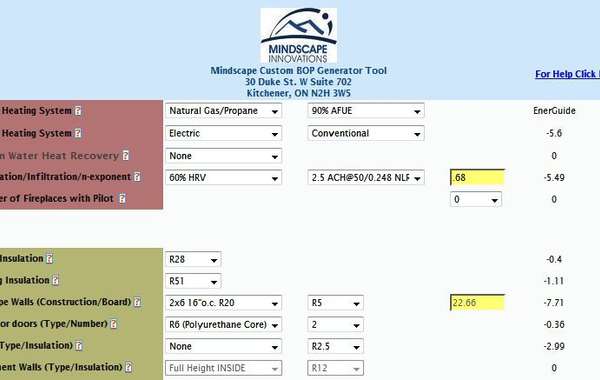Screen dimensions: 600x380
Task: Open help icon for Infiltration/n-exponent row
Action: pos(137,177)
